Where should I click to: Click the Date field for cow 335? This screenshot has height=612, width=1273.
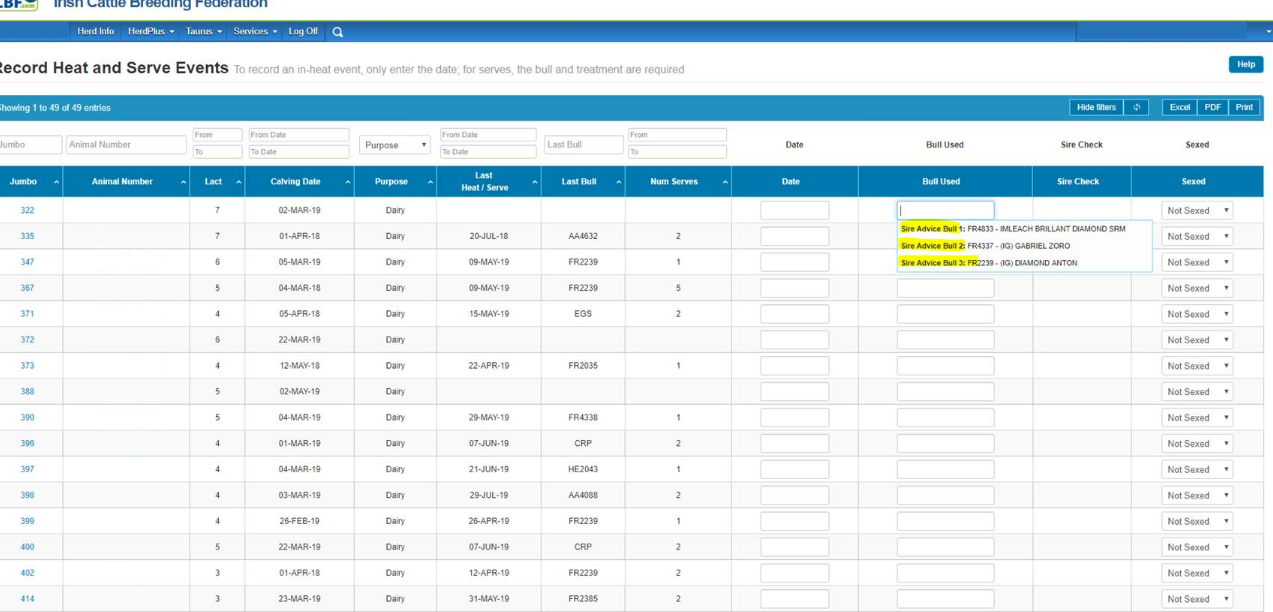tap(794, 237)
